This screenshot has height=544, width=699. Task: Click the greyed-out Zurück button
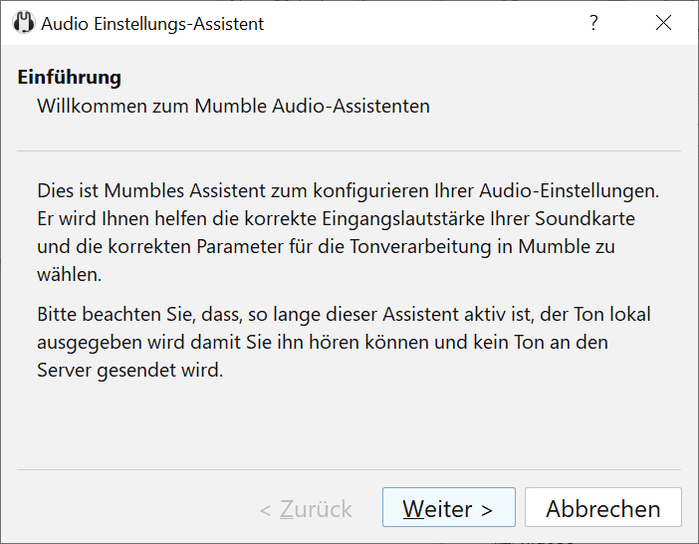tap(306, 509)
